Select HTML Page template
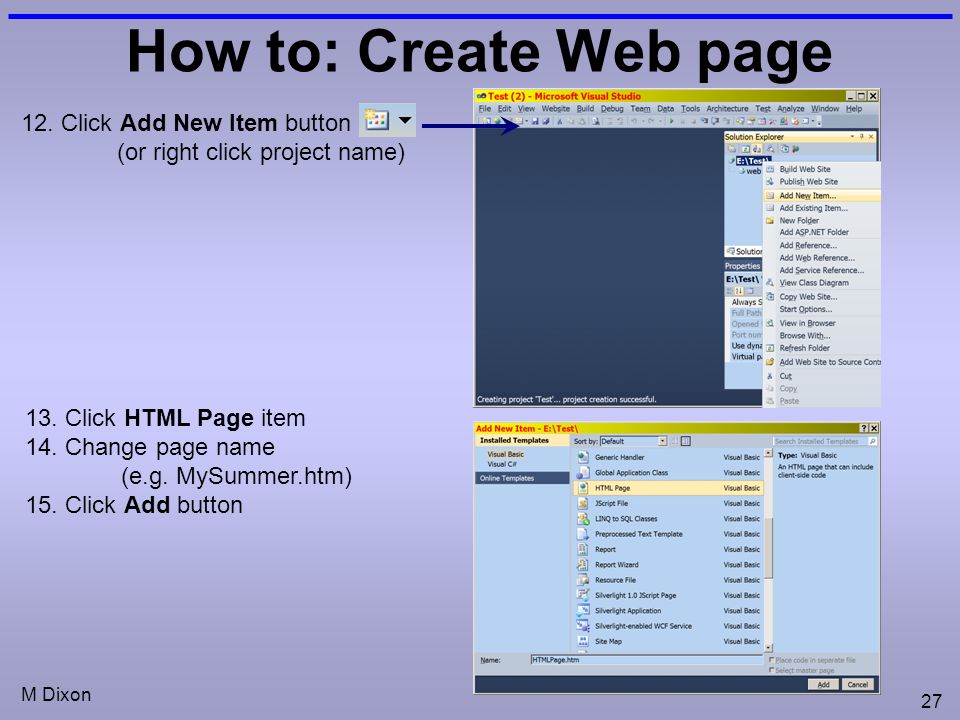This screenshot has height=720, width=960. pos(669,488)
